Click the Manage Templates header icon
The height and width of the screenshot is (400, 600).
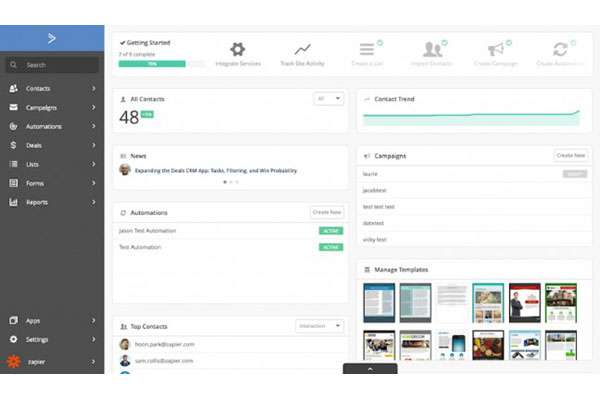(x=367, y=269)
